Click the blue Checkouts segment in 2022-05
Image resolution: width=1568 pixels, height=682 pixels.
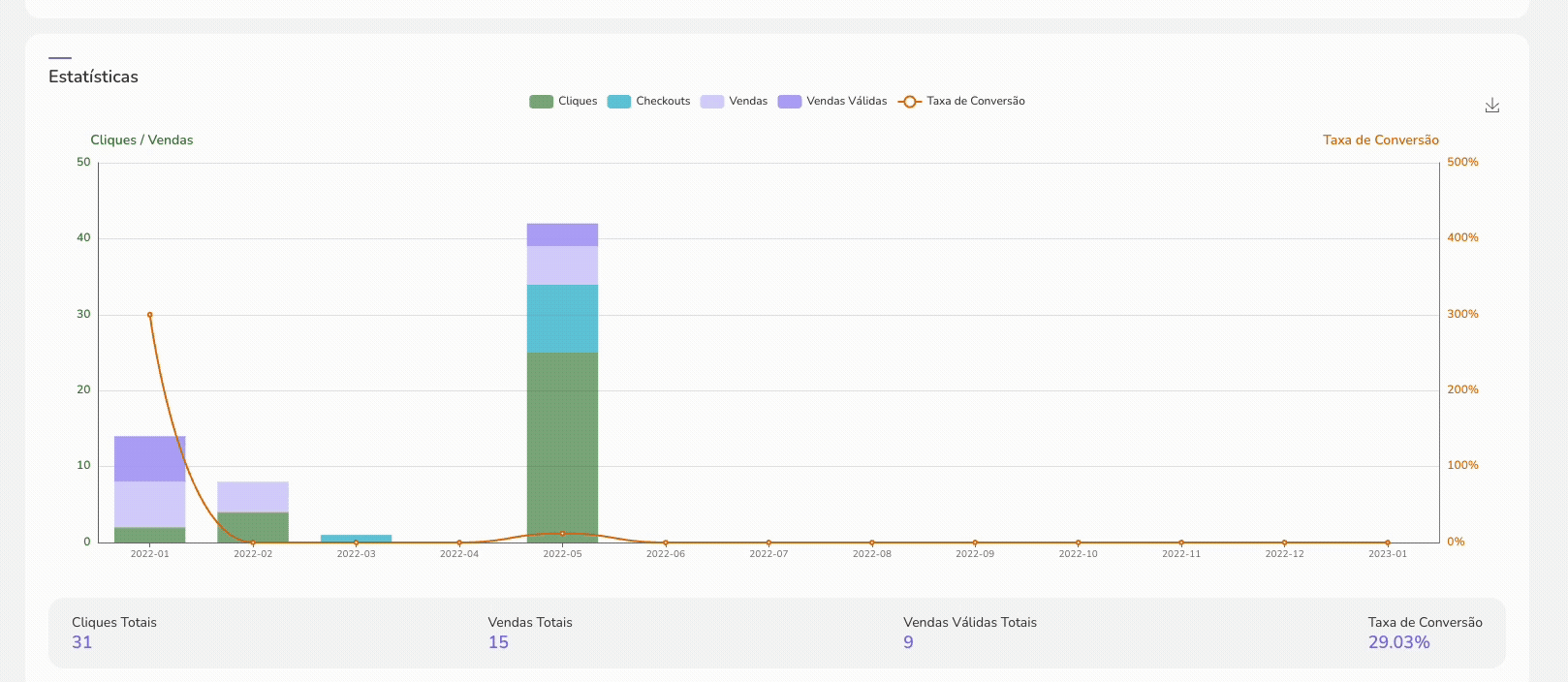coord(562,318)
